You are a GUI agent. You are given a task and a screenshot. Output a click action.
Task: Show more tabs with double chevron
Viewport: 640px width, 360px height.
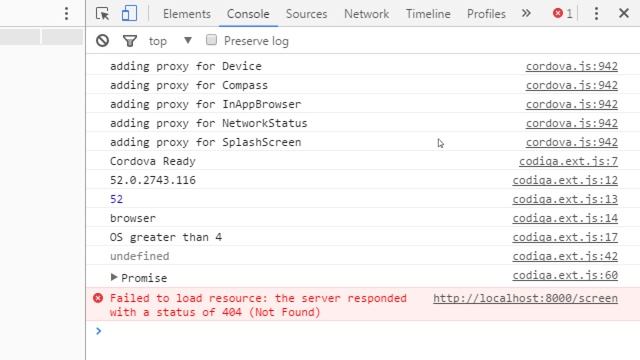tap(526, 13)
